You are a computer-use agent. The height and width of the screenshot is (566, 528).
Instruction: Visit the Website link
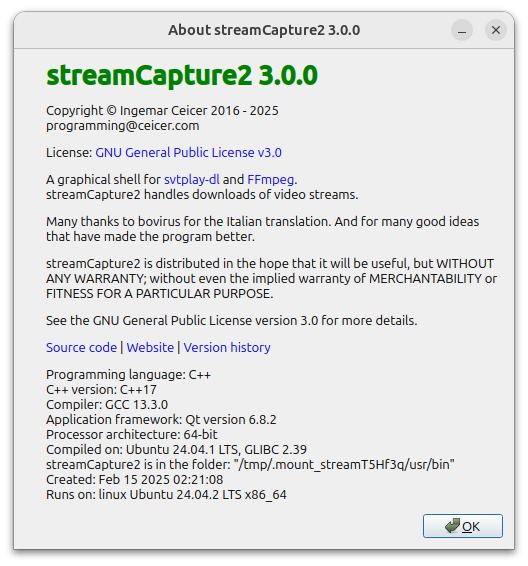150,347
